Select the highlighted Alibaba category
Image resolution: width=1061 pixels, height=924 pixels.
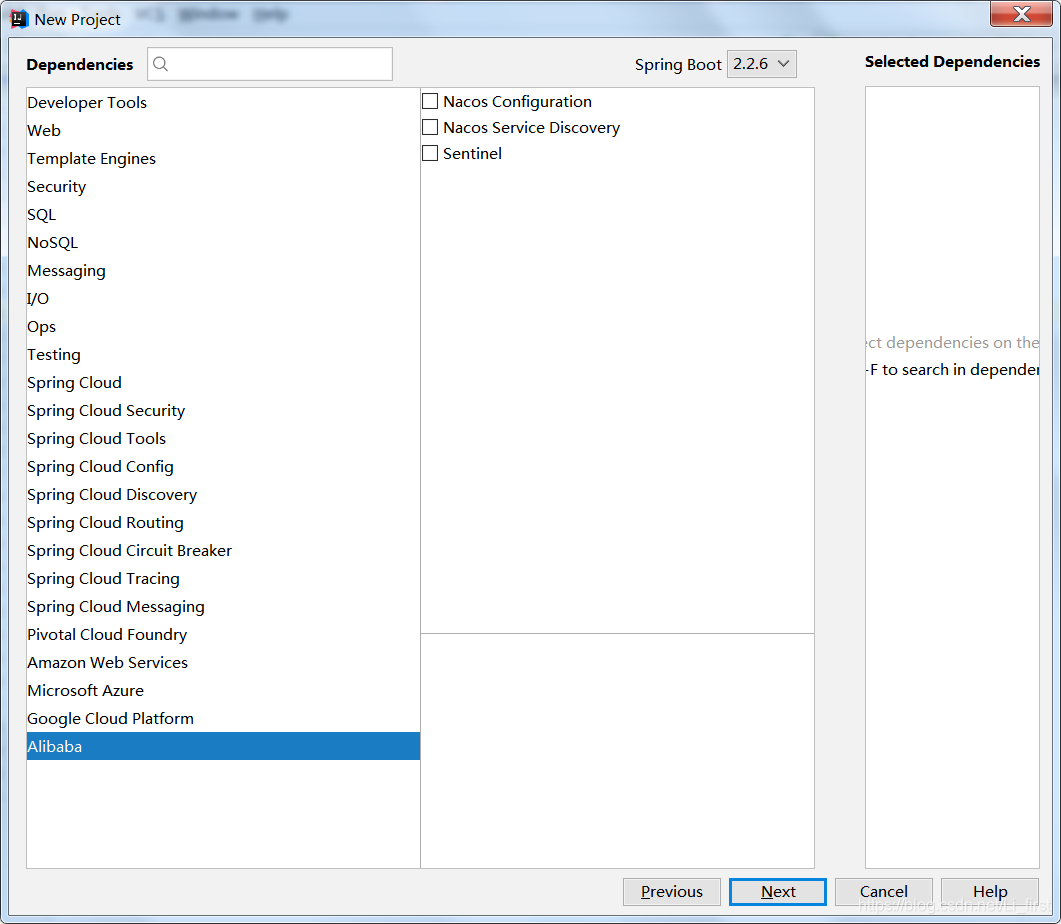[x=223, y=746]
